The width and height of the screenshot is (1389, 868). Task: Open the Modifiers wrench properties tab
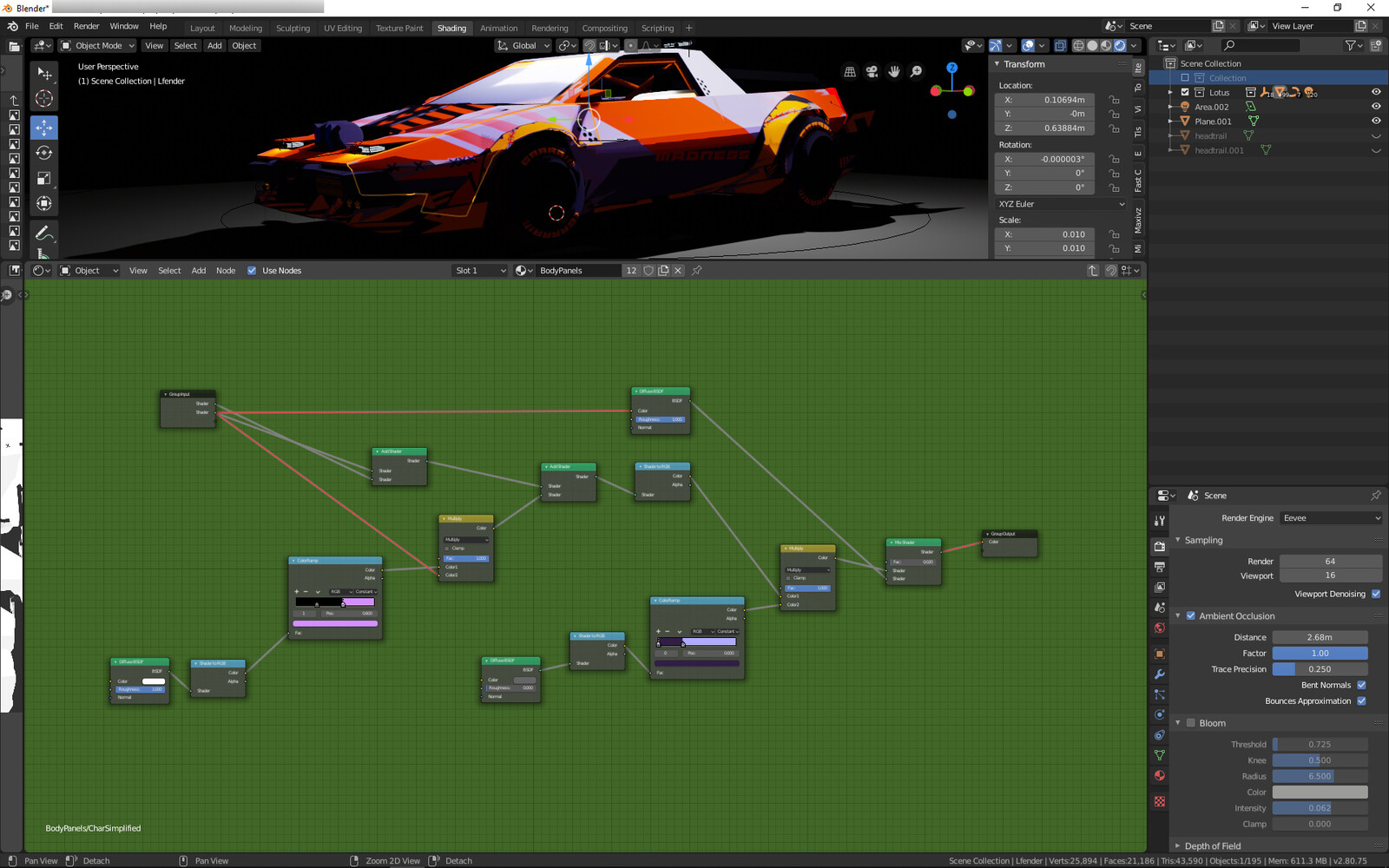1160,674
